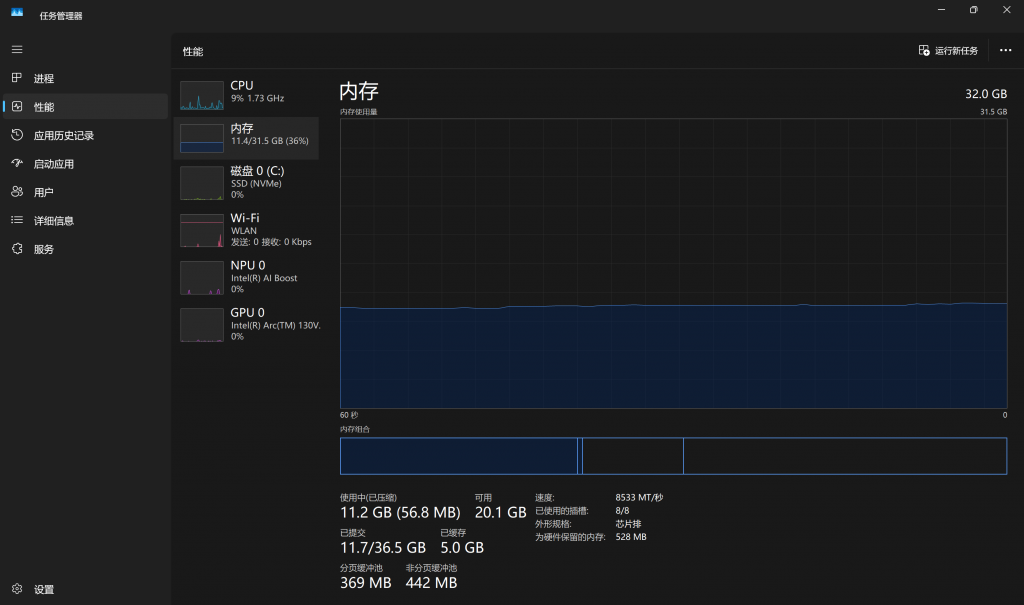This screenshot has width=1024, height=605.
Task: Open 详细信息 details list icon
Action: 17,221
